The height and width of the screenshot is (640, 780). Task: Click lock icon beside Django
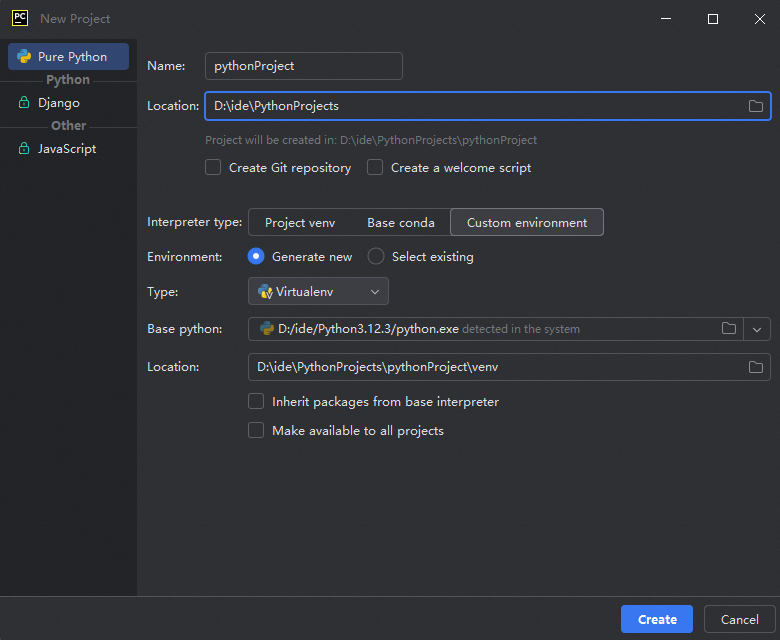point(24,102)
